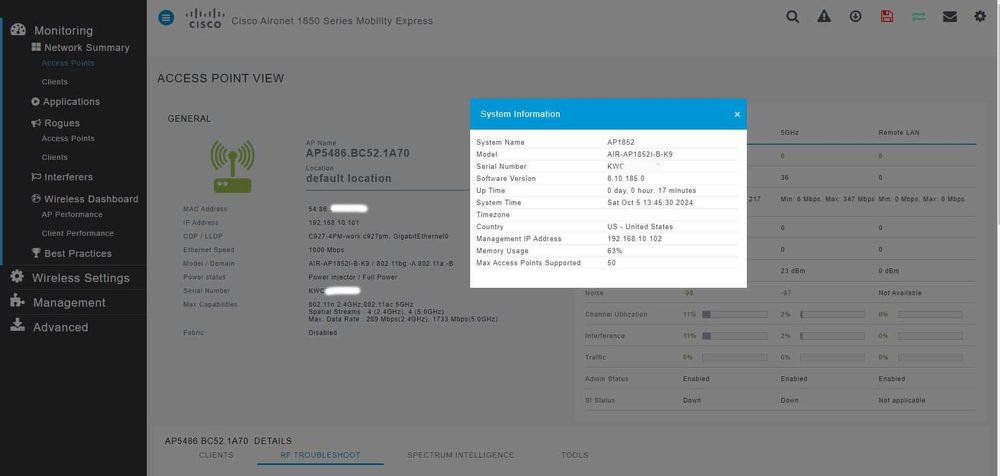
Task: Open Network Summary section
Action: pyautogui.click(x=87, y=47)
